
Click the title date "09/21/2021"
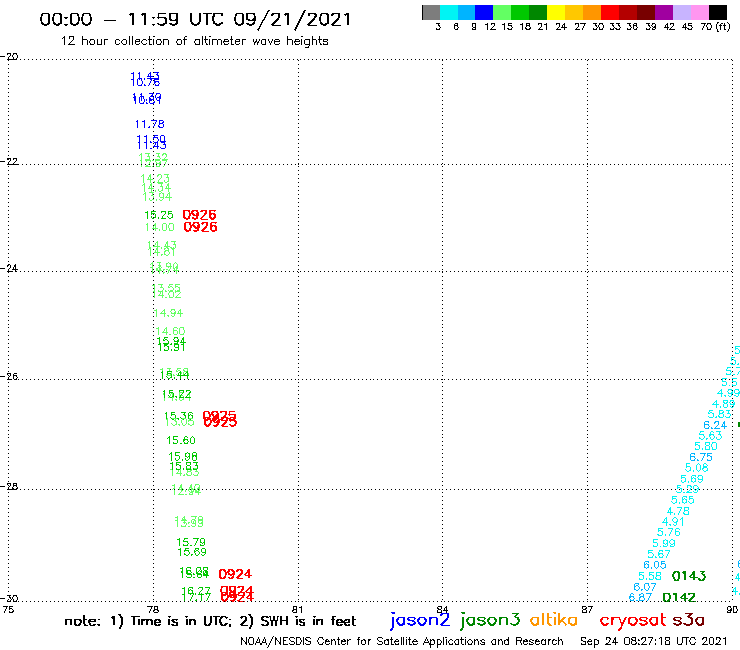pos(292,20)
